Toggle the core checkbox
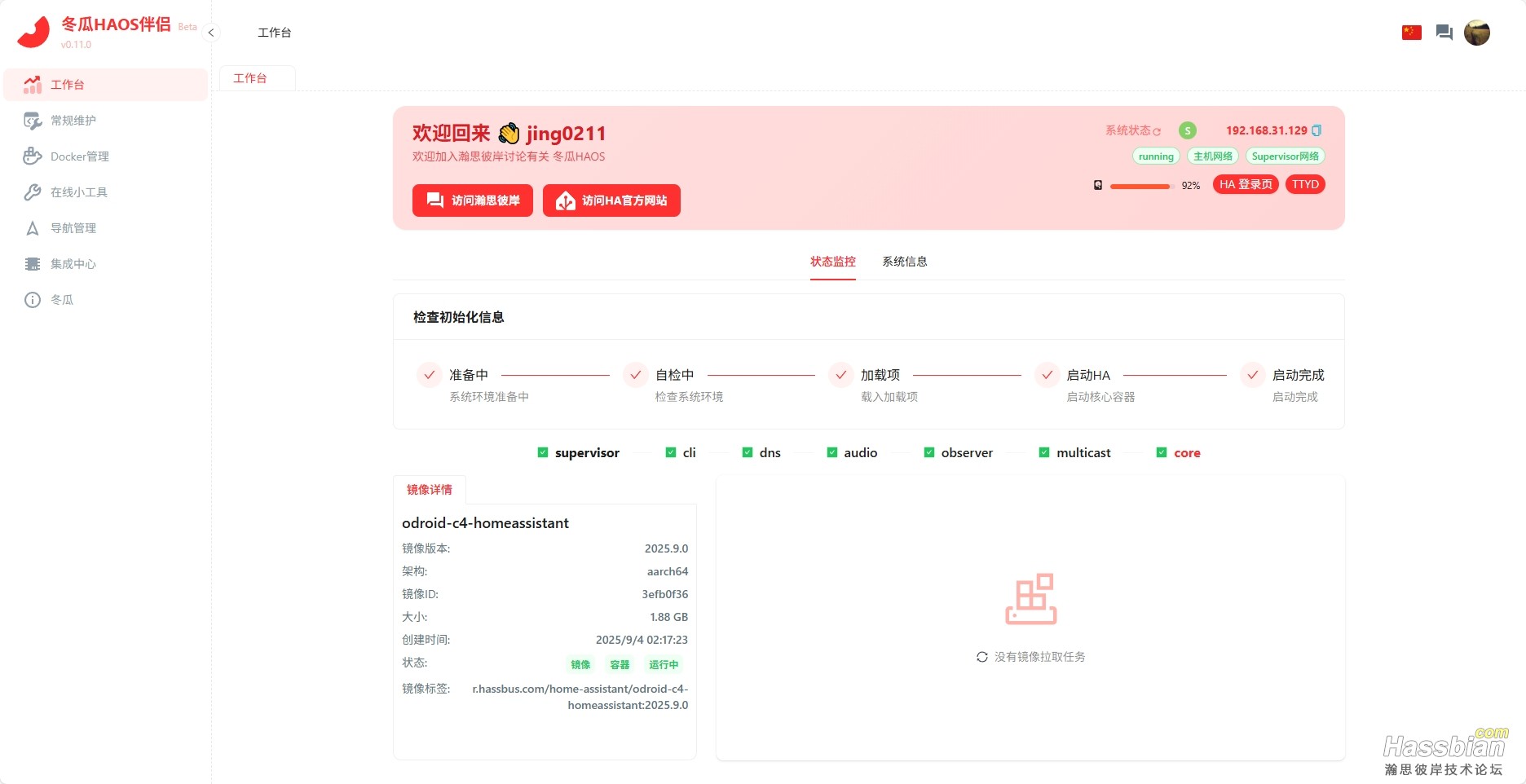Screen dimensions: 1526x784 (x=1162, y=452)
